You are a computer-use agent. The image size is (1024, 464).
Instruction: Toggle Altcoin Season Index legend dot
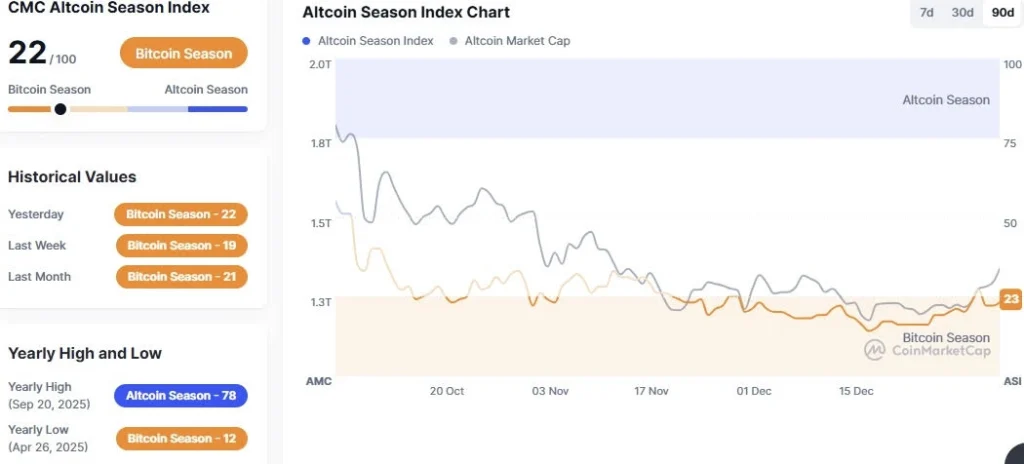[306, 41]
